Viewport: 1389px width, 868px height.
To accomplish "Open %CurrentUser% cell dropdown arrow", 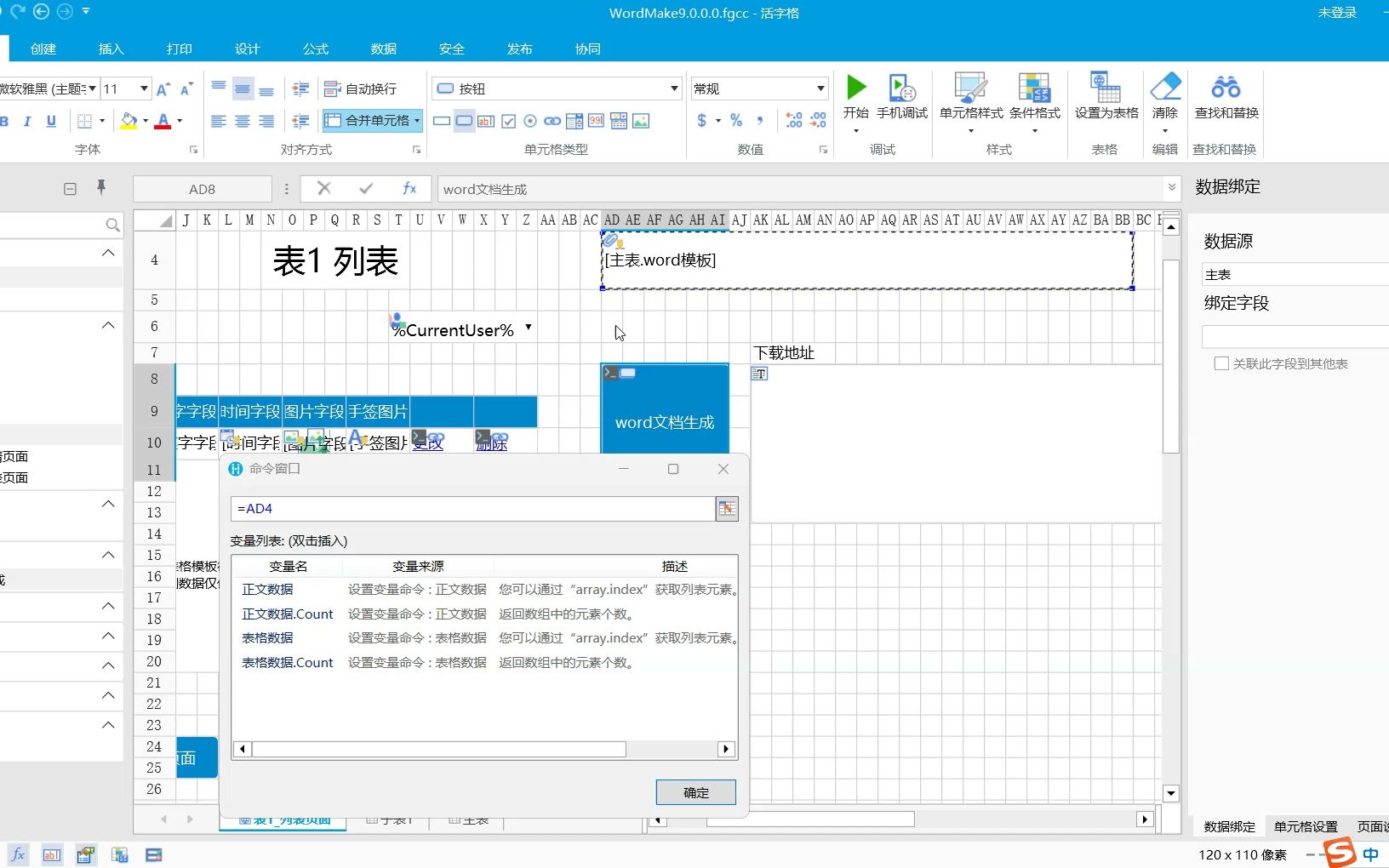I will 529,328.
